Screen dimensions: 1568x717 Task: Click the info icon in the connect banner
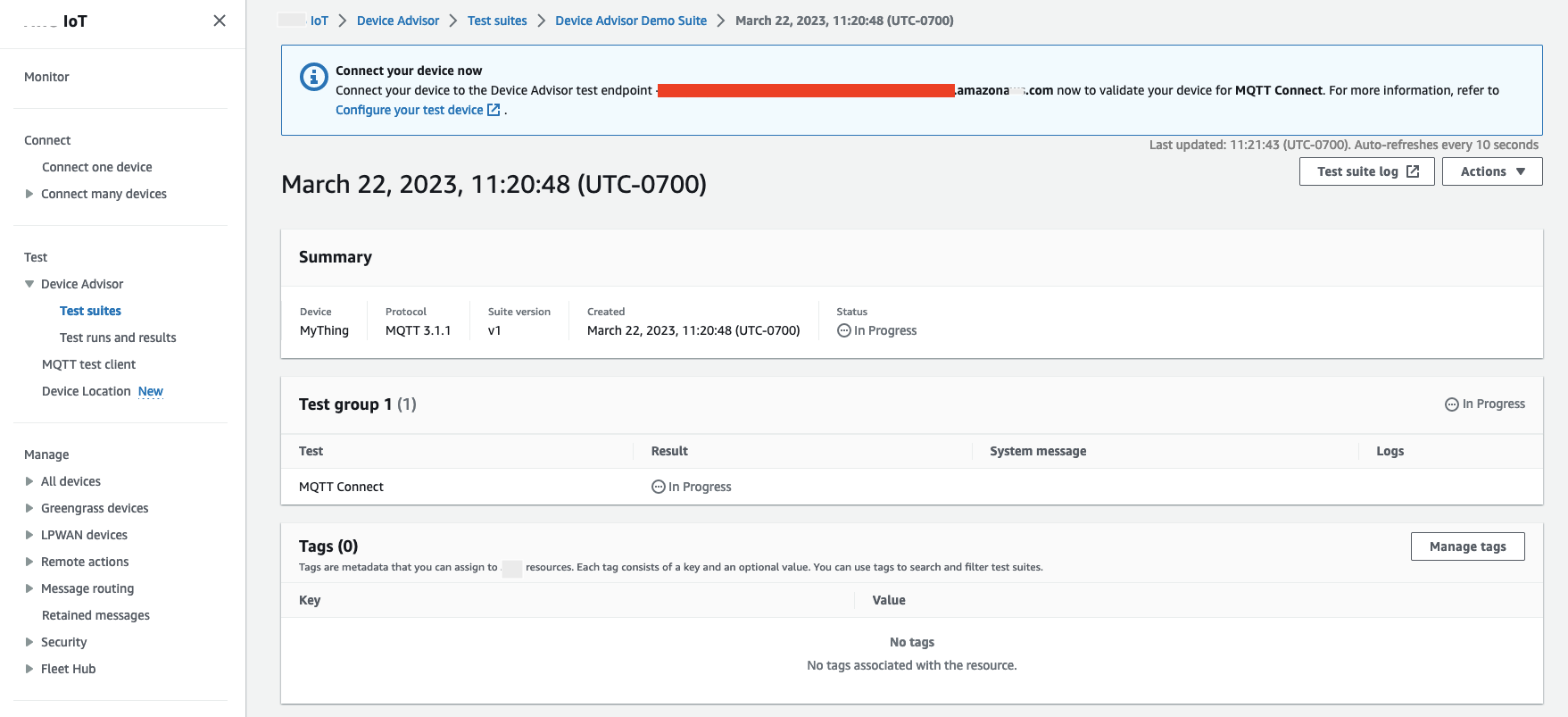313,77
